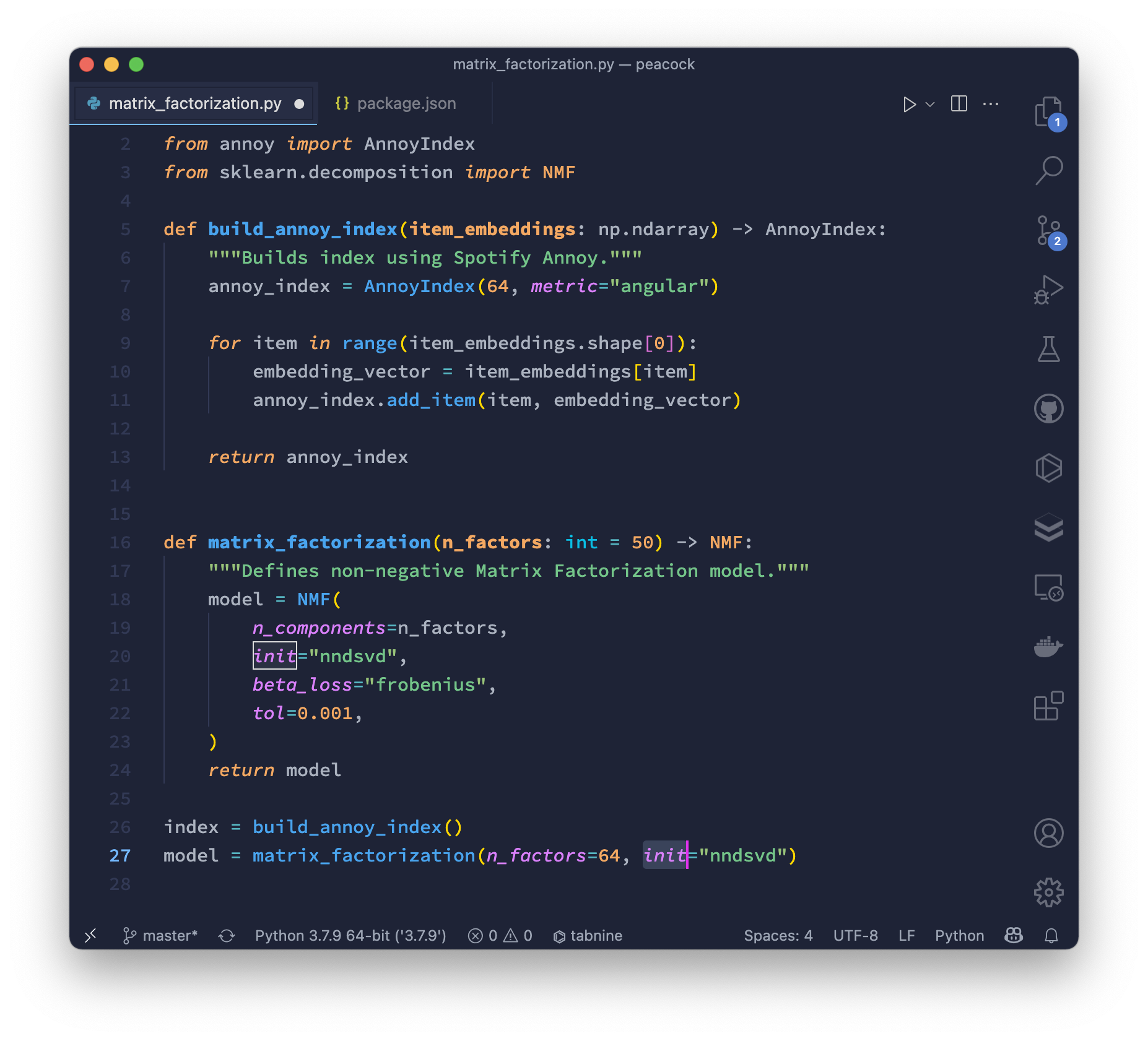
Task: Click line number 16 in the gutter
Action: click(120, 542)
